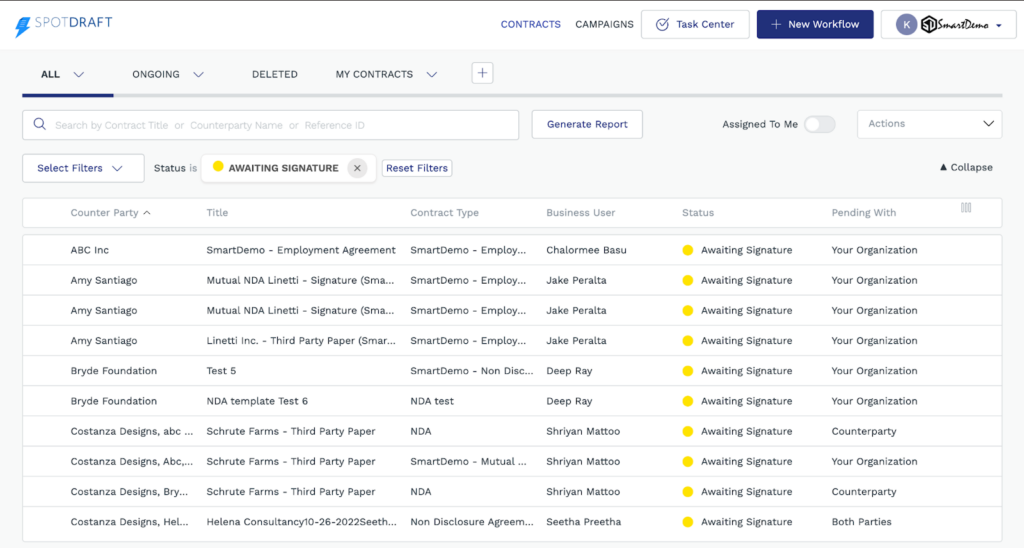Click yellow status dot in ABC Inc row

point(688,250)
